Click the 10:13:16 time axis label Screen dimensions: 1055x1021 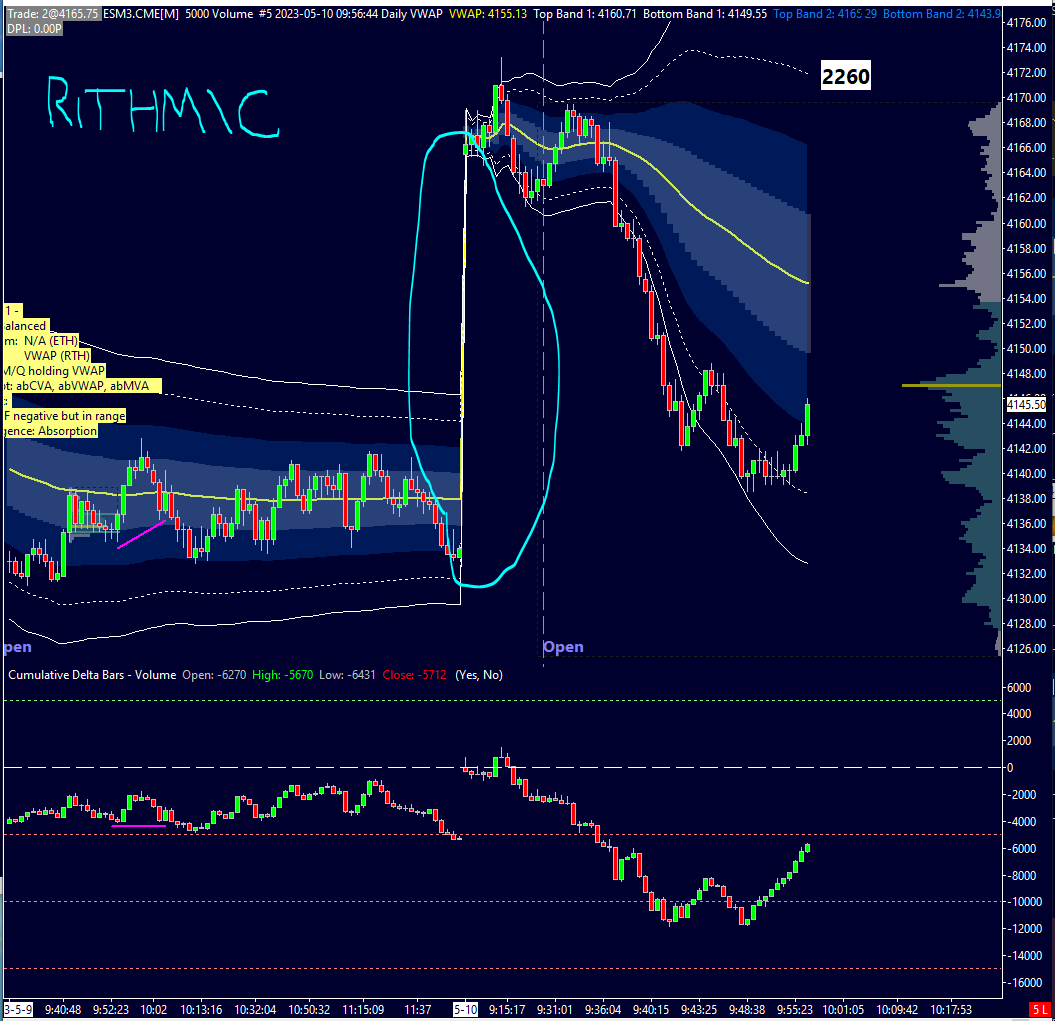(x=201, y=1010)
